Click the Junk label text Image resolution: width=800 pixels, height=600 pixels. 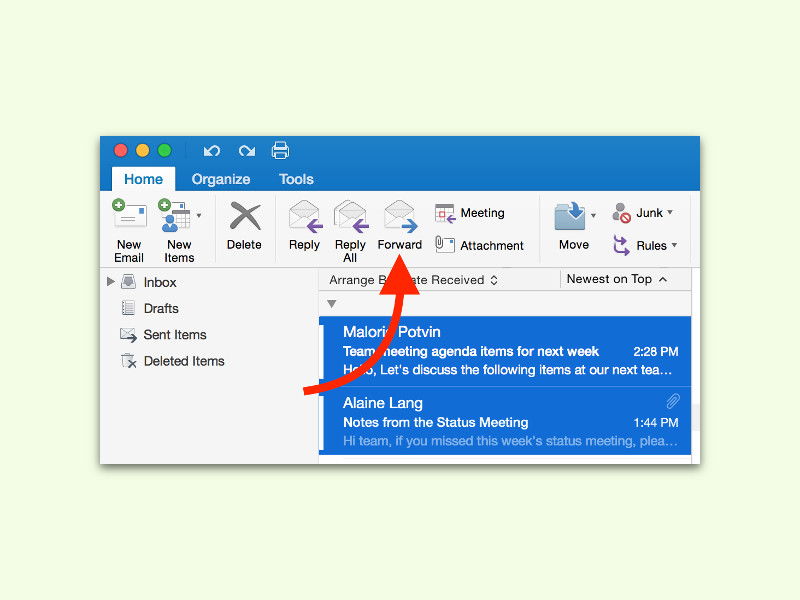pos(649,213)
